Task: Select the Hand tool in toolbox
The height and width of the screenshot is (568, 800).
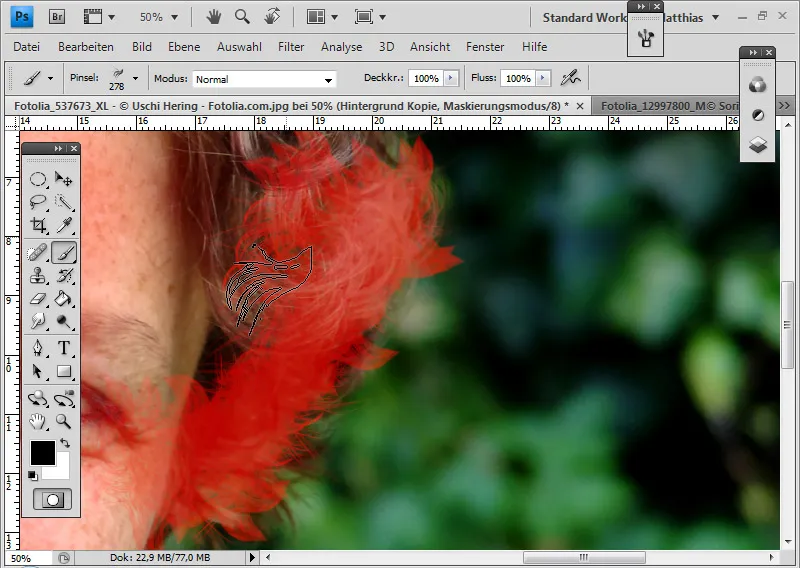Action: (x=38, y=422)
